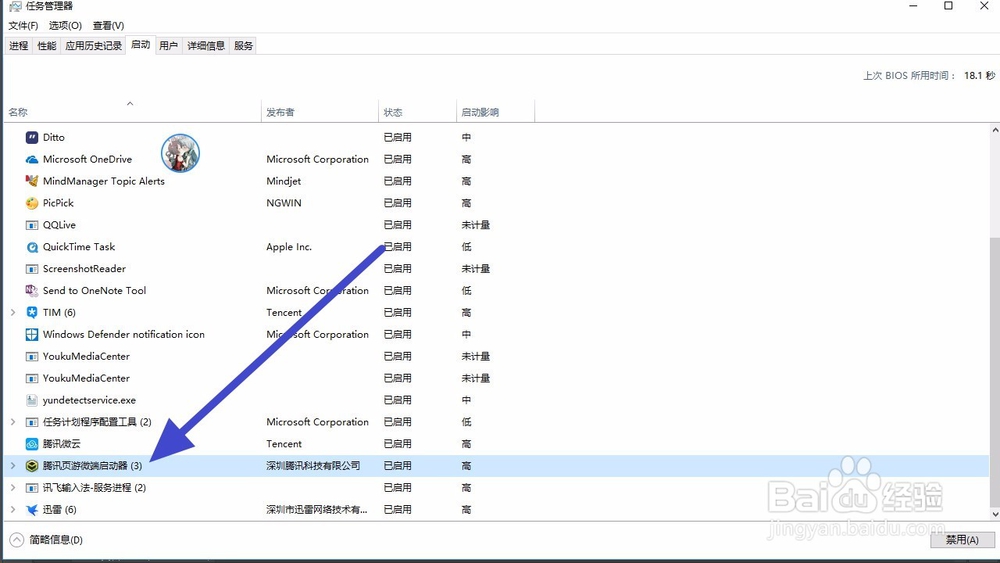Click the Microsoft OneDrive cloud icon

coord(32,159)
